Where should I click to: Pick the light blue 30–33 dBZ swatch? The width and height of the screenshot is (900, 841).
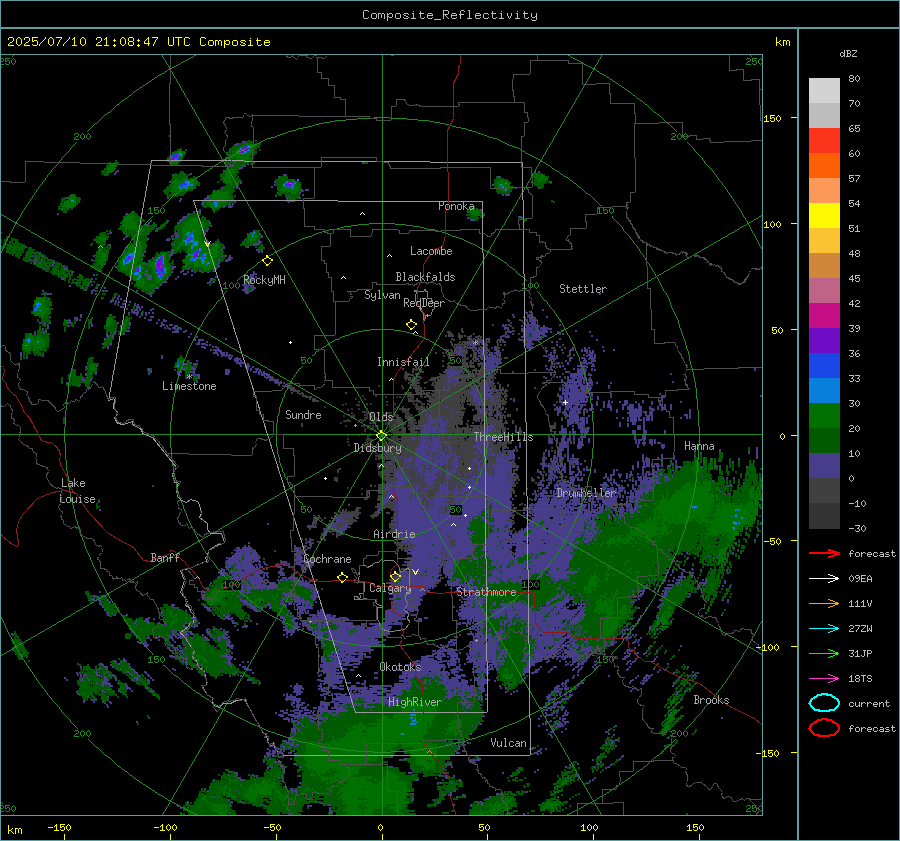[824, 391]
